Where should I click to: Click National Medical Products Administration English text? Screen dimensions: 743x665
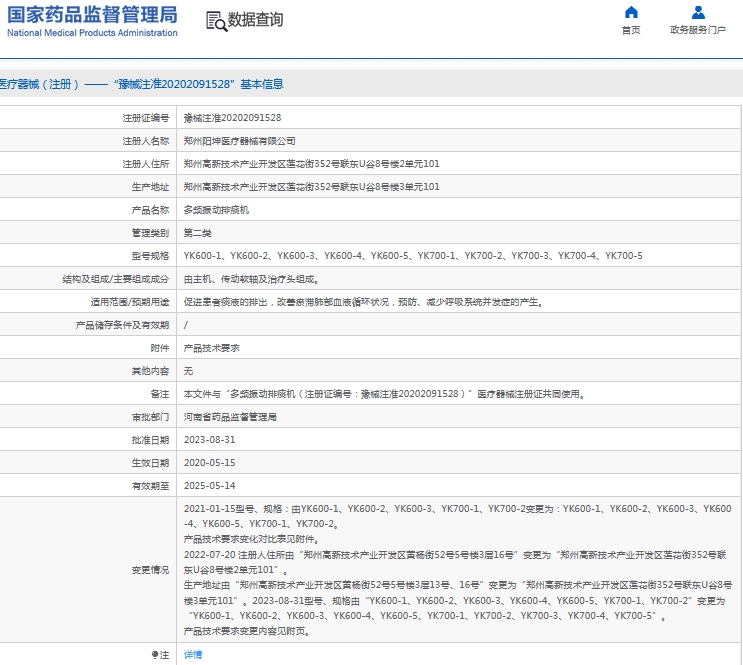(x=92, y=33)
